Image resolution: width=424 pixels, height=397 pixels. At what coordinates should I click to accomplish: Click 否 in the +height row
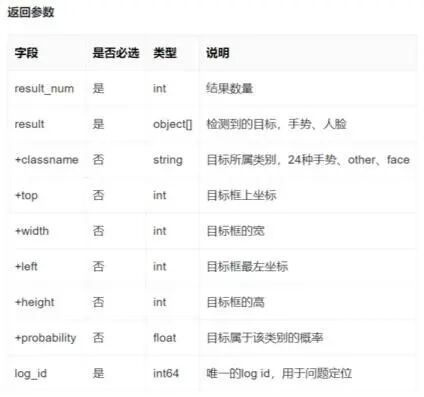(x=98, y=302)
